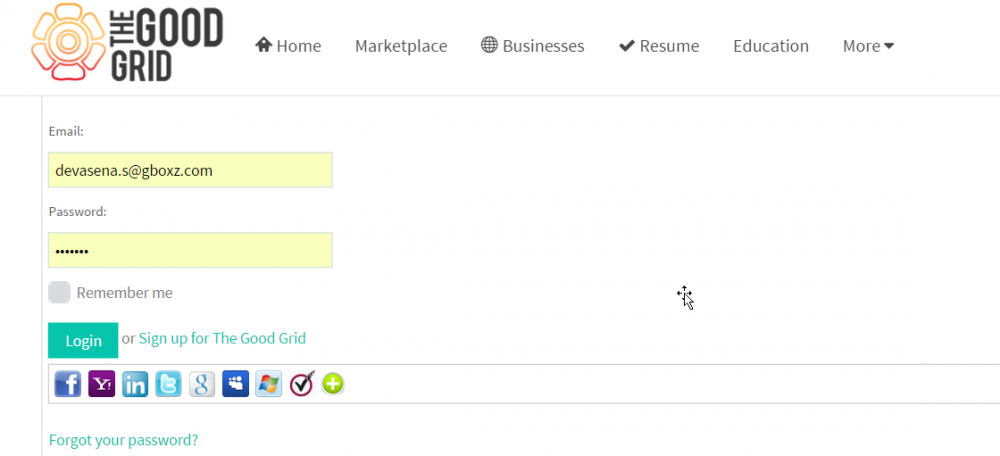
Task: Click the Twitter bird login icon
Action: pyautogui.click(x=168, y=384)
